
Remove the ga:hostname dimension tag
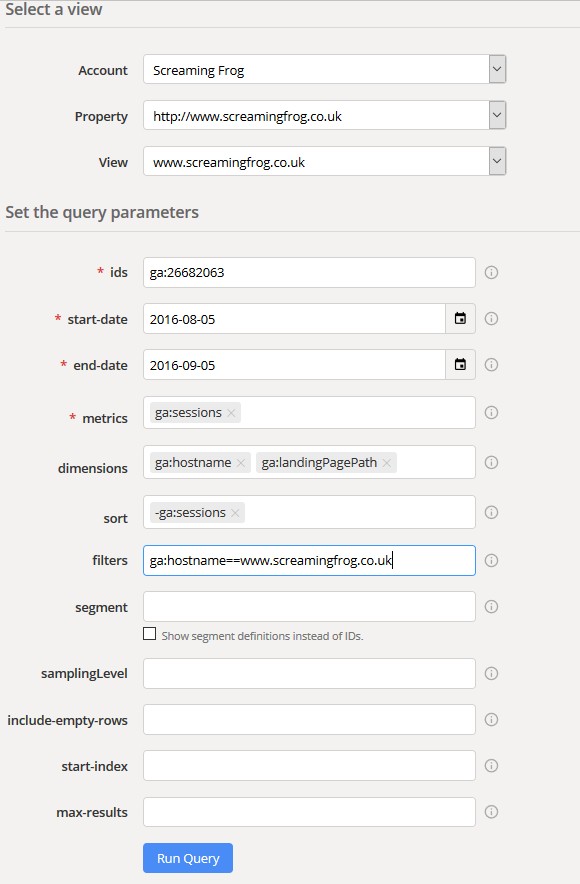point(241,463)
